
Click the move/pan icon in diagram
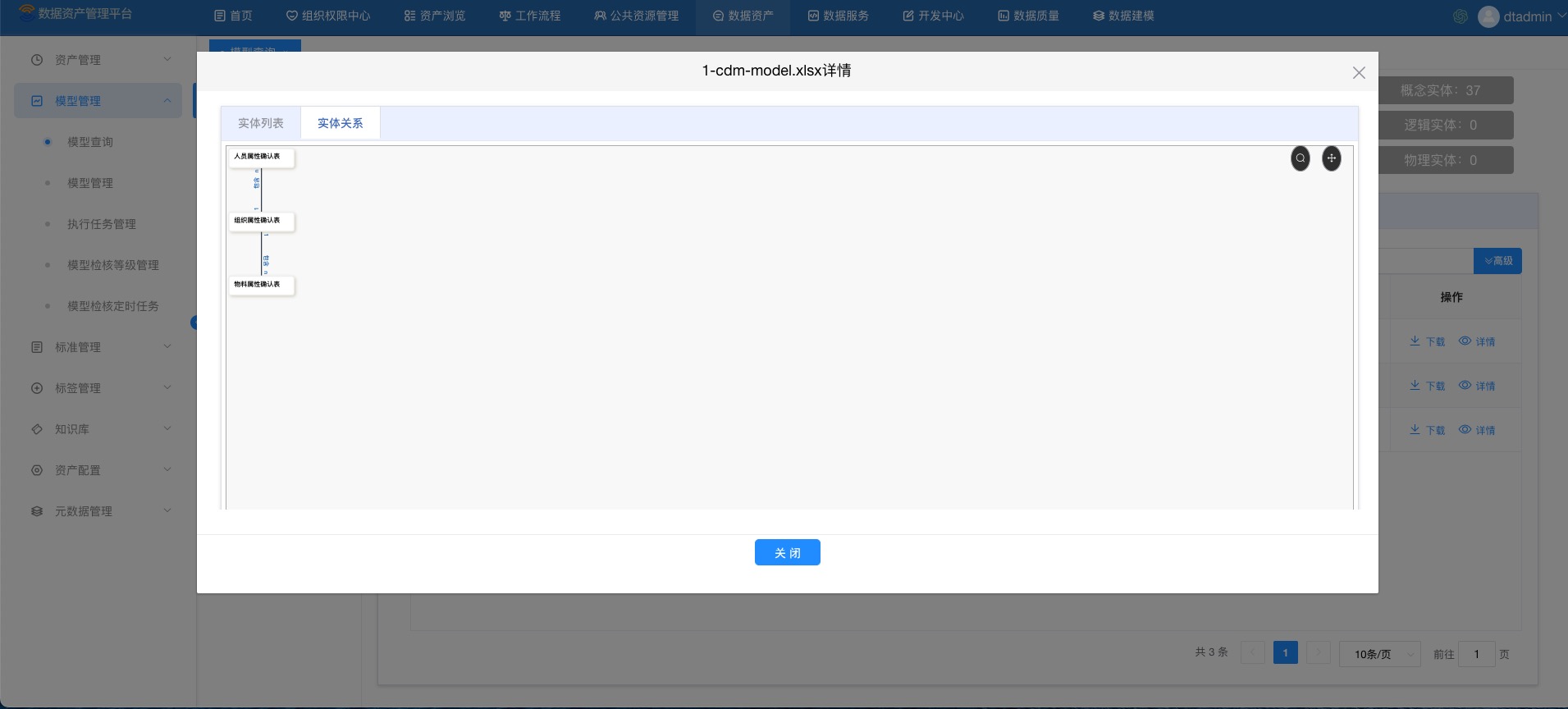click(1331, 158)
